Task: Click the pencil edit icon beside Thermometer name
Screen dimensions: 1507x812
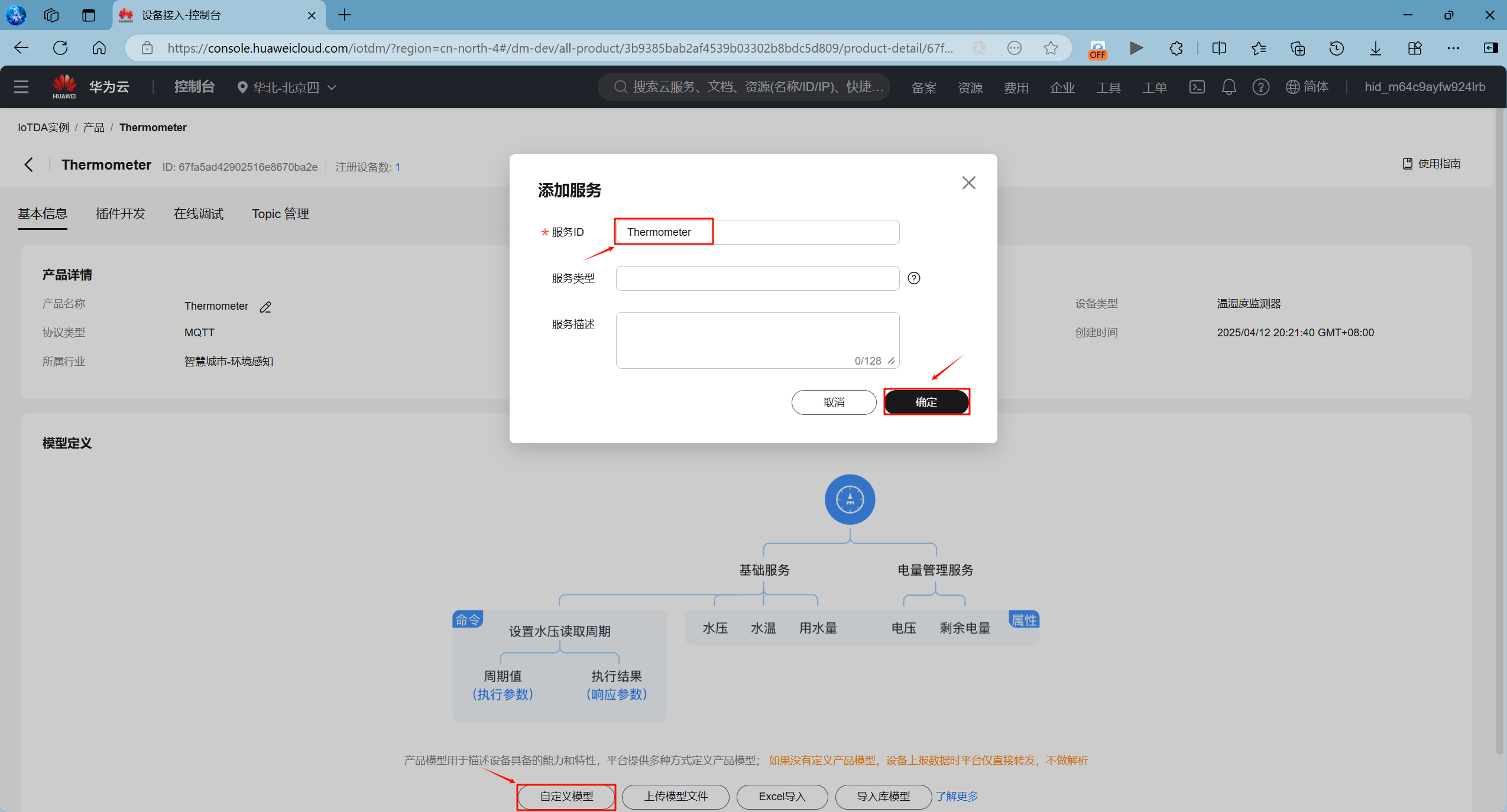Action: (x=264, y=306)
